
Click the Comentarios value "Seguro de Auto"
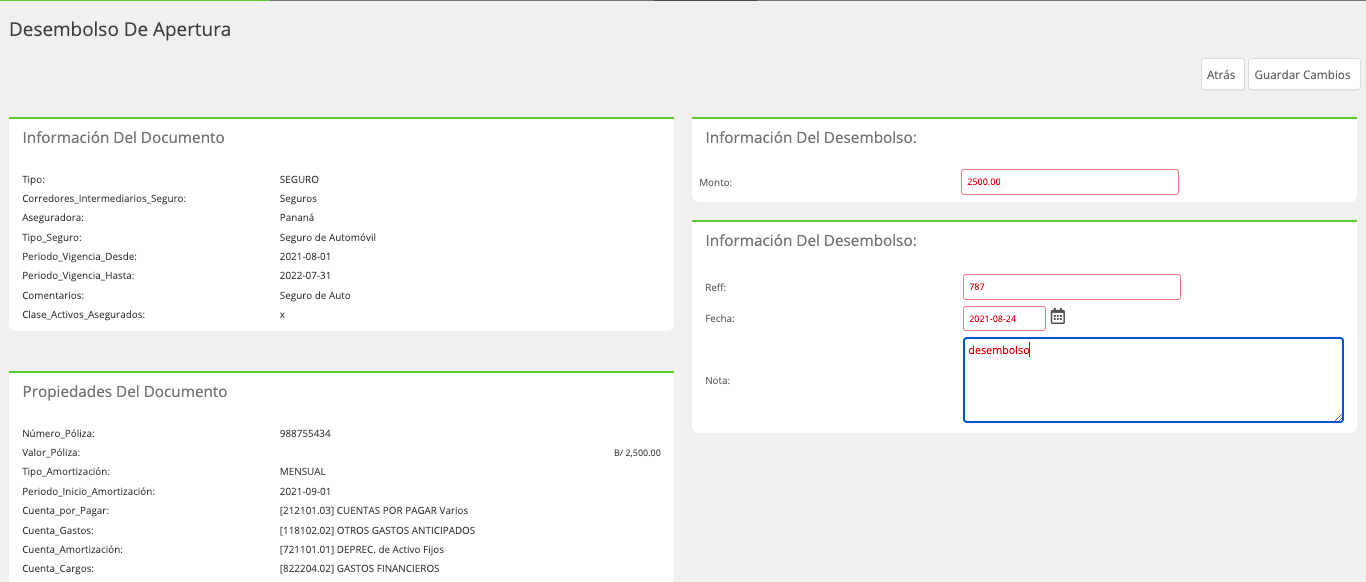pyautogui.click(x=315, y=296)
